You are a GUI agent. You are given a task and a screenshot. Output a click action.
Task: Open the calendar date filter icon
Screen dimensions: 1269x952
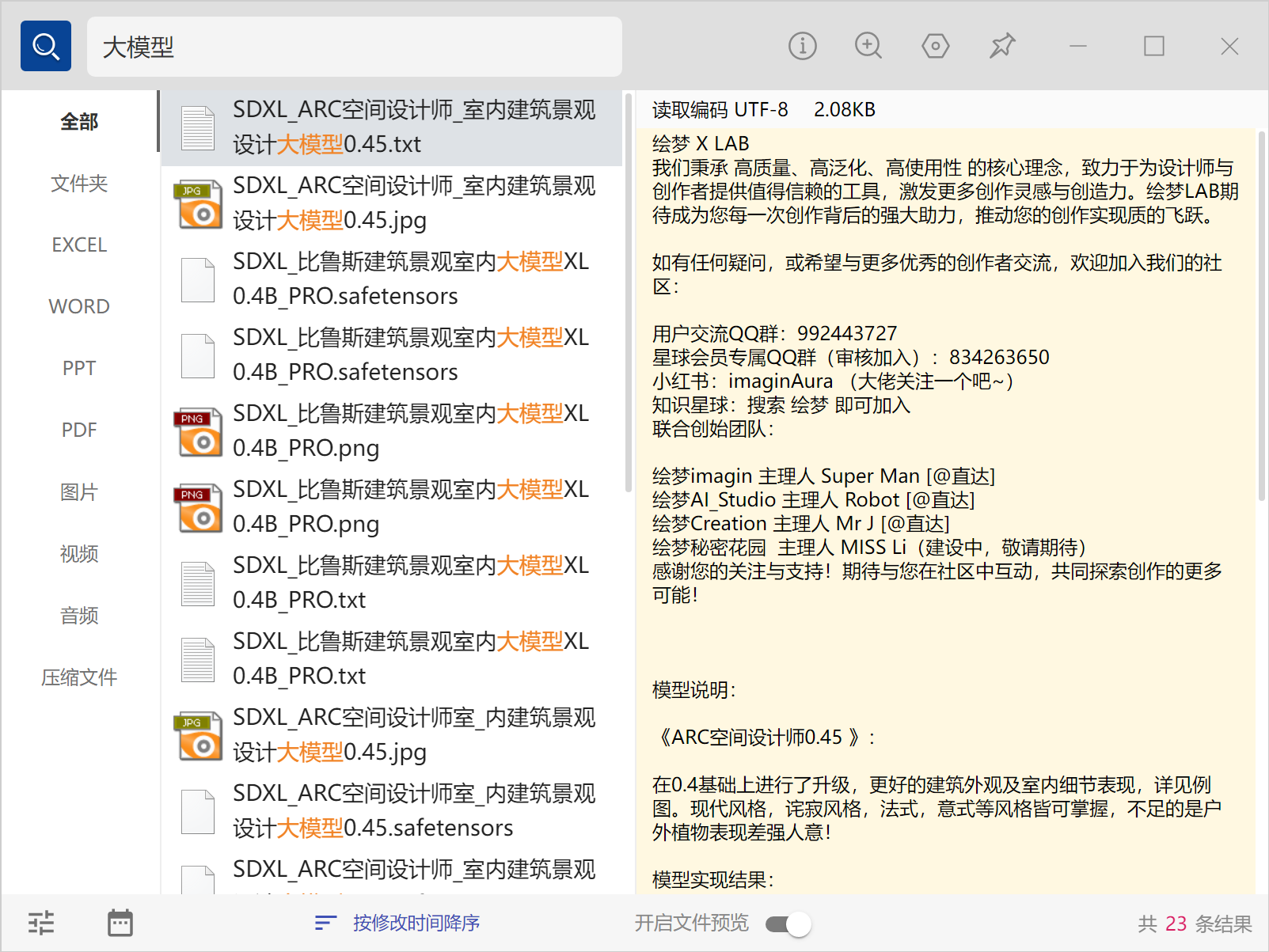(x=120, y=923)
